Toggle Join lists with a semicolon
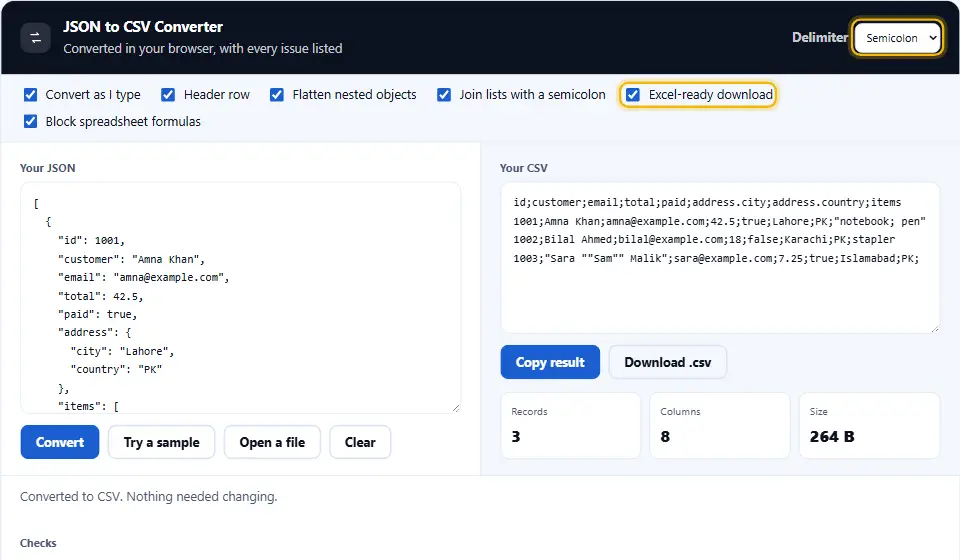Screen dimensions: 960x560 [444, 95]
